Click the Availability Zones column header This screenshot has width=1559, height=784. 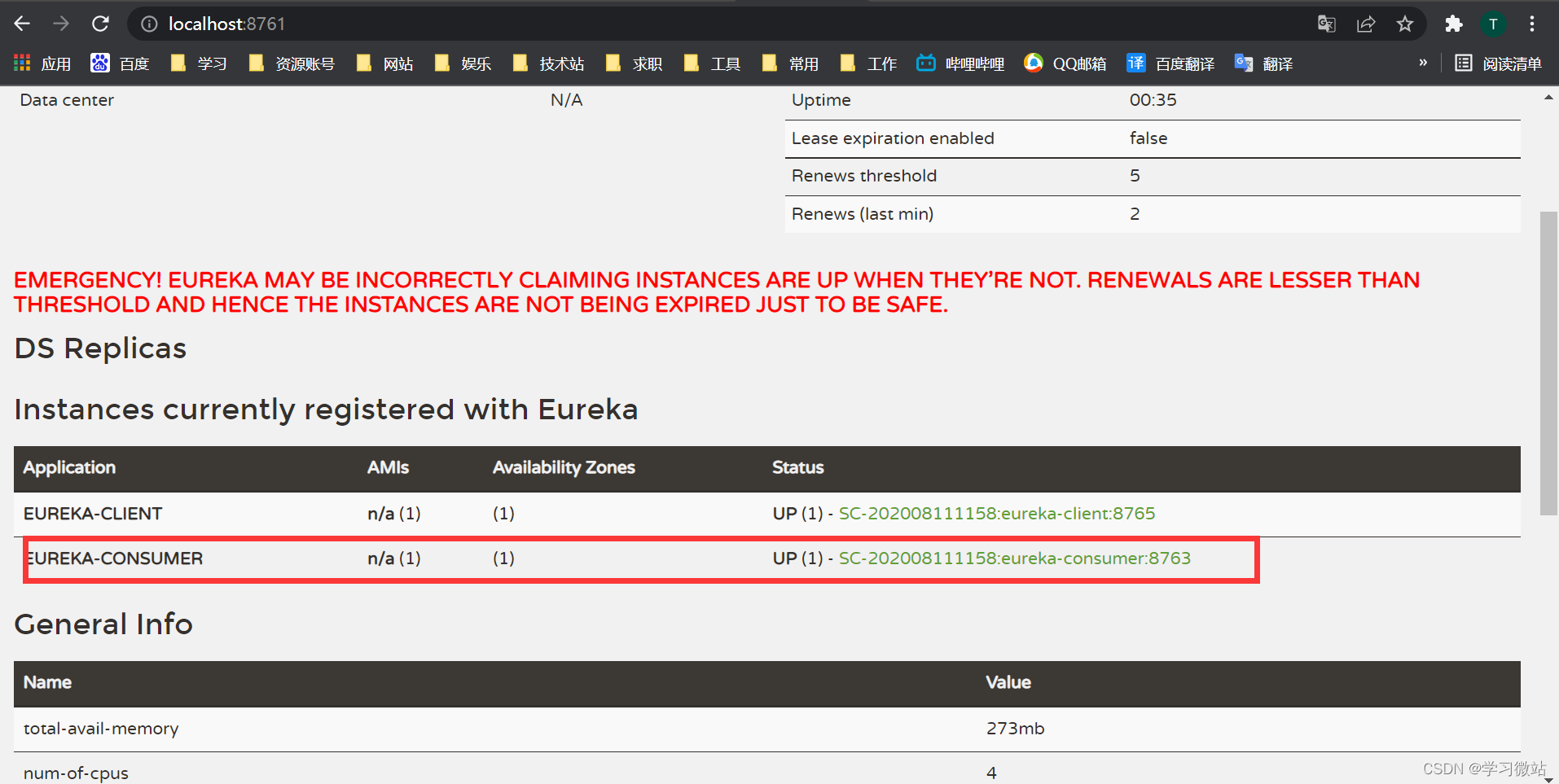[x=564, y=467]
